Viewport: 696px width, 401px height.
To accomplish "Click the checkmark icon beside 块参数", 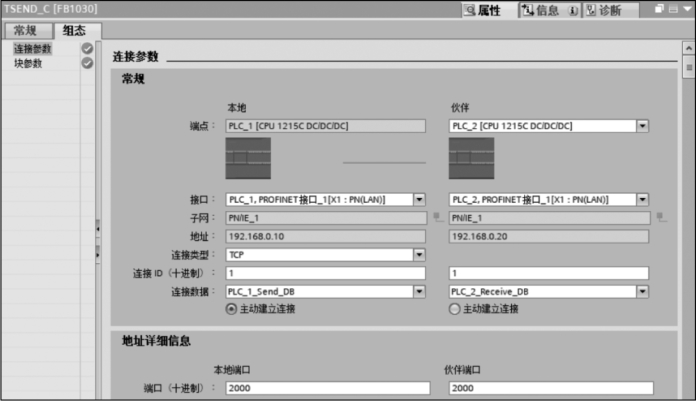I will pyautogui.click(x=87, y=63).
